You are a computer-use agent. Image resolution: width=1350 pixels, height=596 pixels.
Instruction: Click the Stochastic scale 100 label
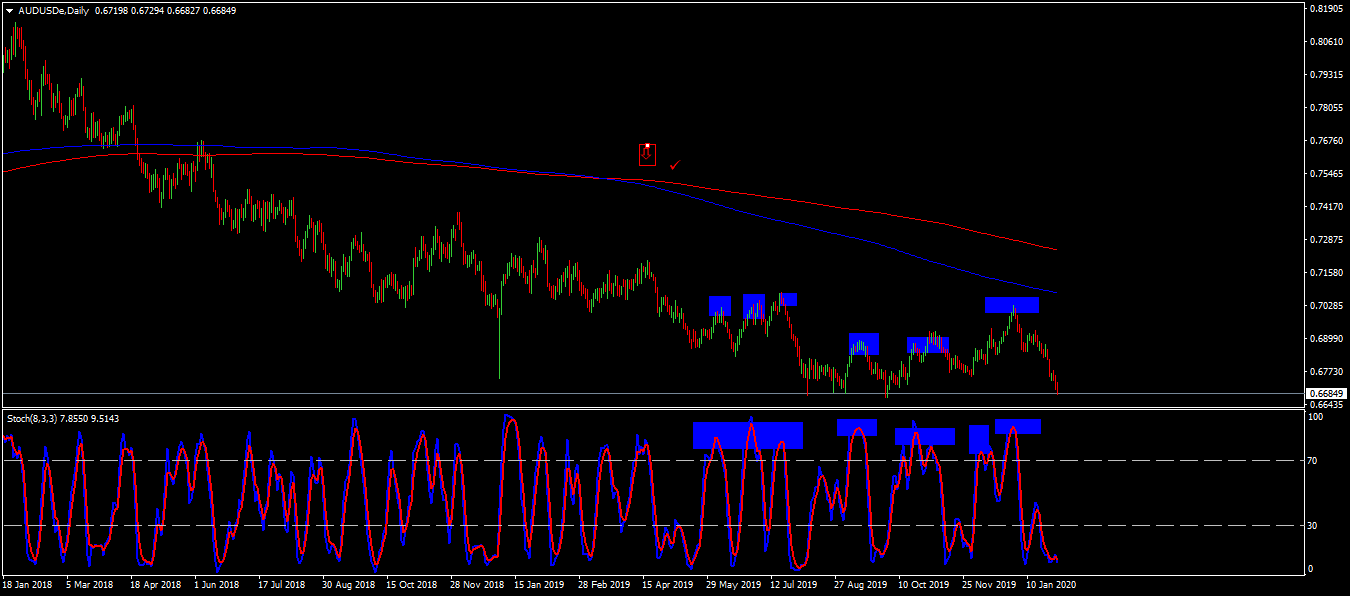coord(1316,416)
